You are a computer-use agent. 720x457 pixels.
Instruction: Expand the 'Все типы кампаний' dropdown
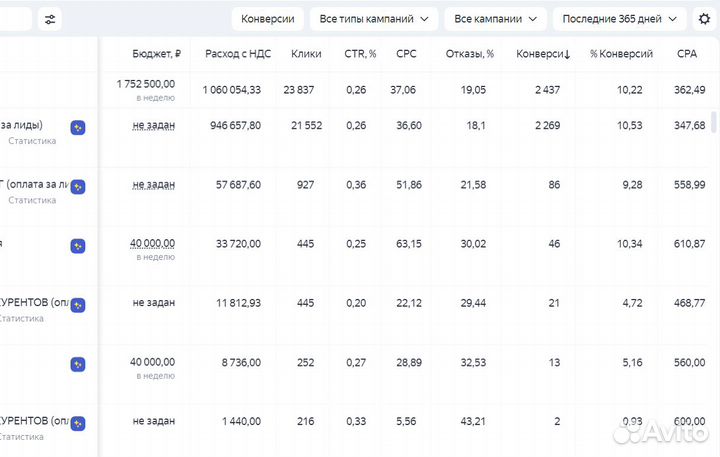tap(374, 19)
